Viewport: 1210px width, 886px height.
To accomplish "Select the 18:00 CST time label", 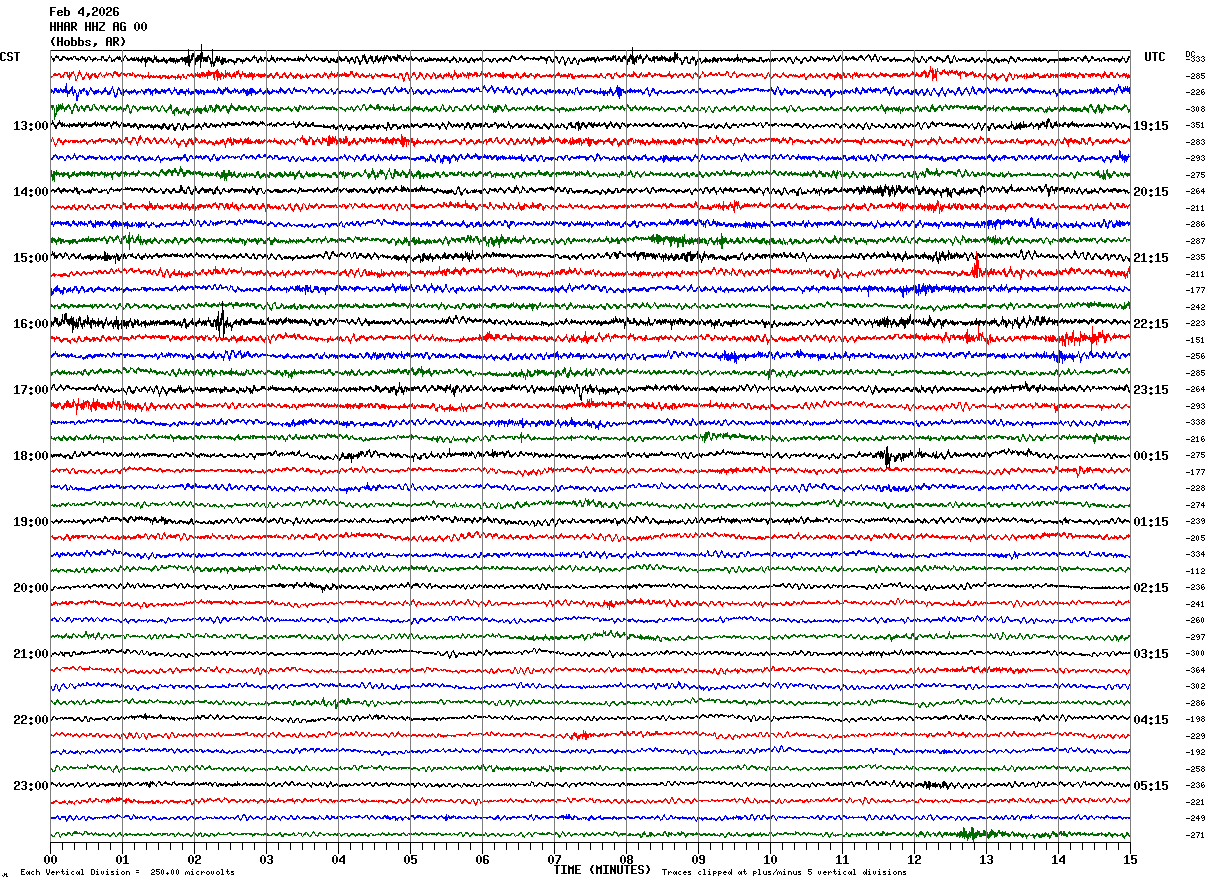I will pos(31,456).
